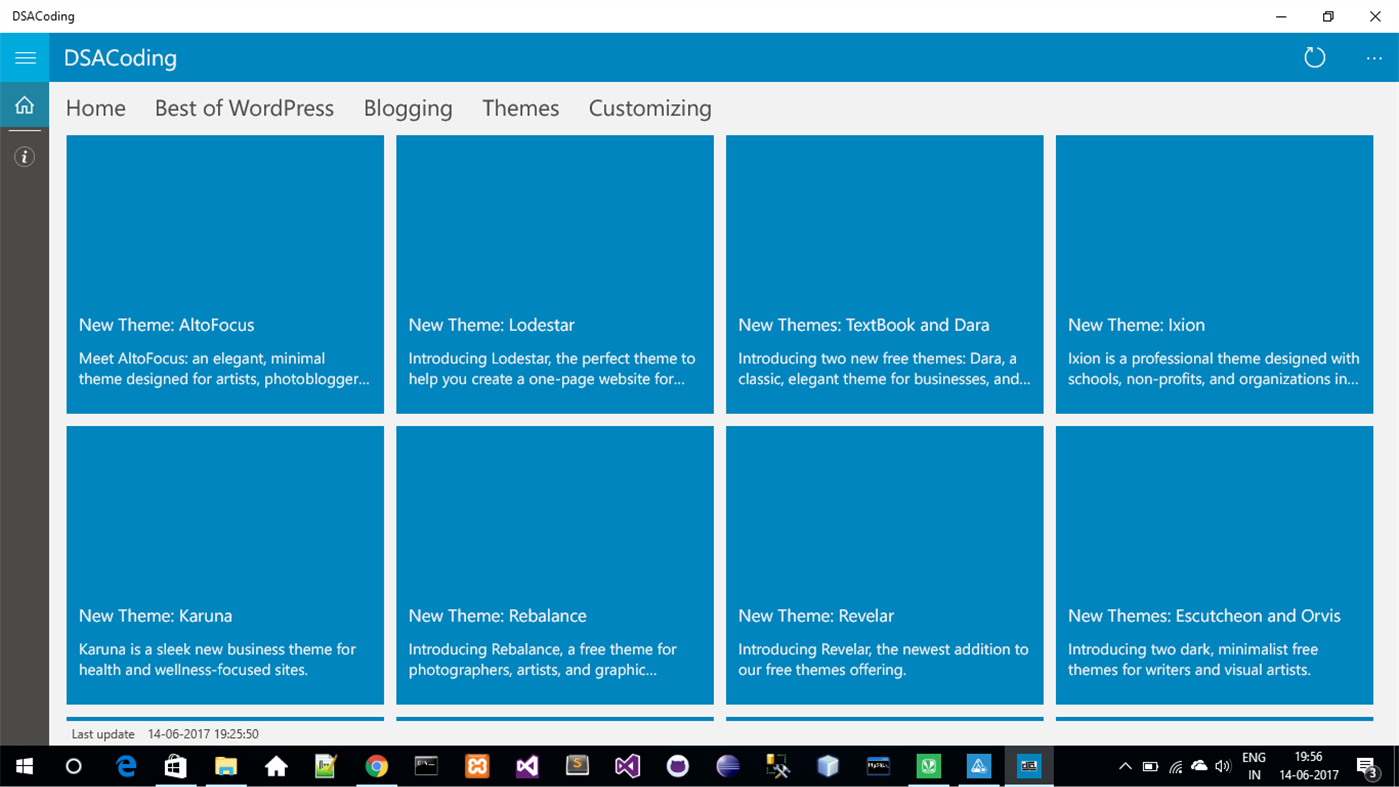The image size is (1399, 787).
Task: Open the New Theme: AltoFocus article
Action: (x=224, y=274)
